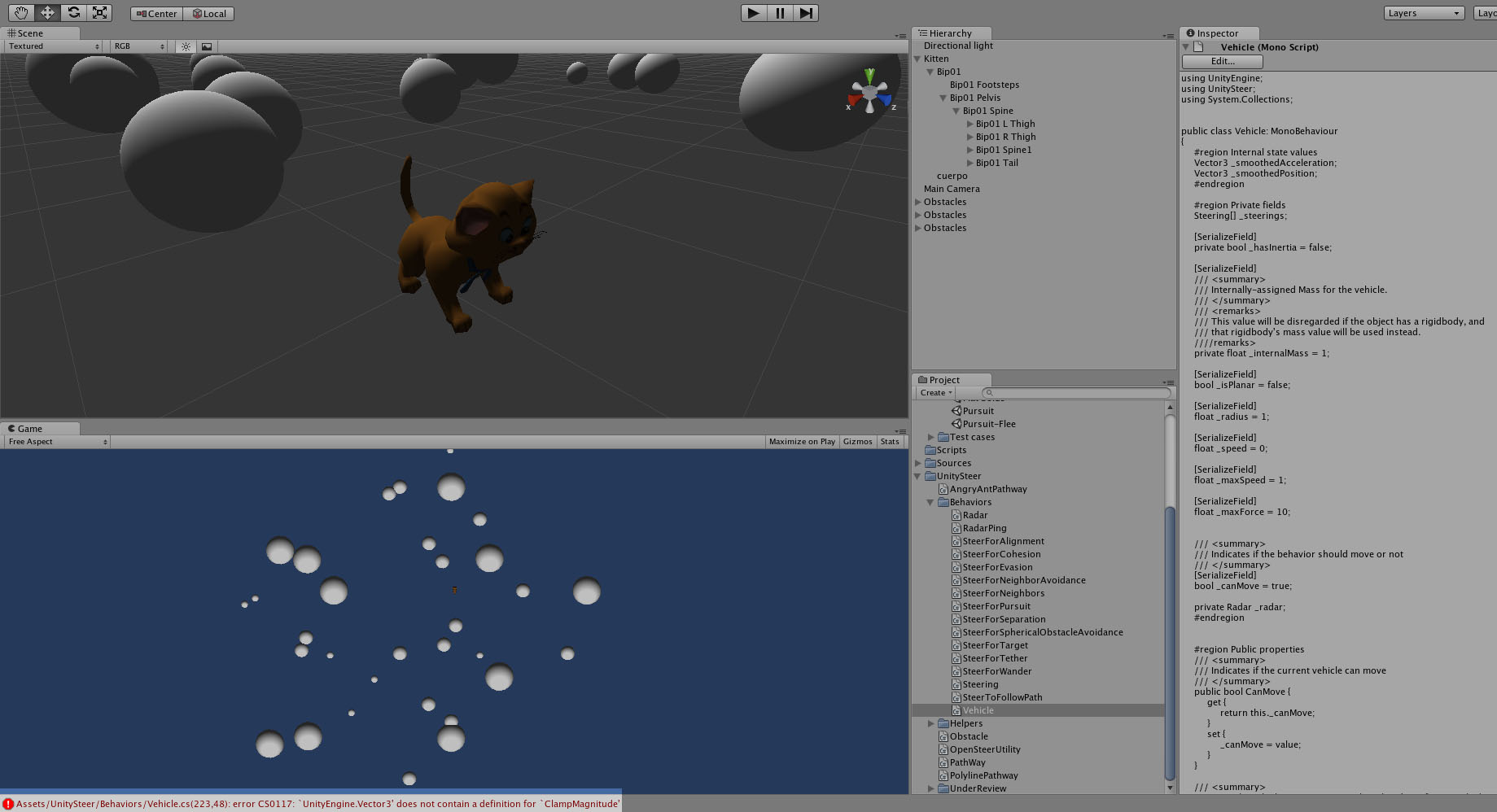Click the Step Forward button
The image size is (1497, 812).
(x=805, y=12)
